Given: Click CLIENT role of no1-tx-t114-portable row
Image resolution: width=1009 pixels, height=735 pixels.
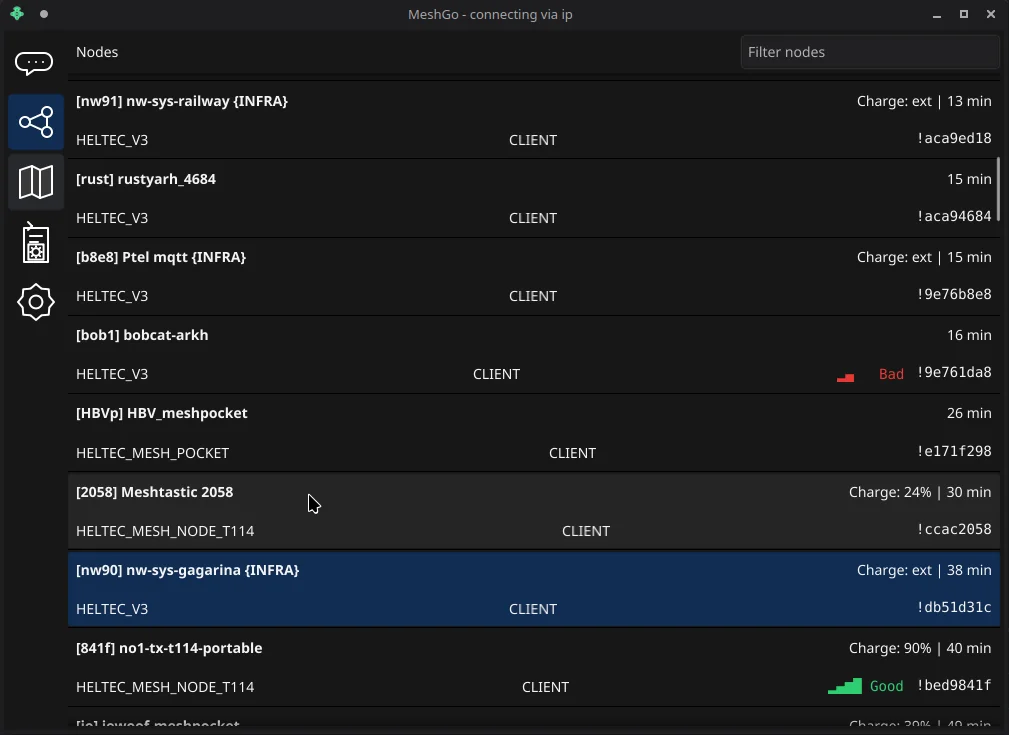Looking at the screenshot, I should point(545,687).
